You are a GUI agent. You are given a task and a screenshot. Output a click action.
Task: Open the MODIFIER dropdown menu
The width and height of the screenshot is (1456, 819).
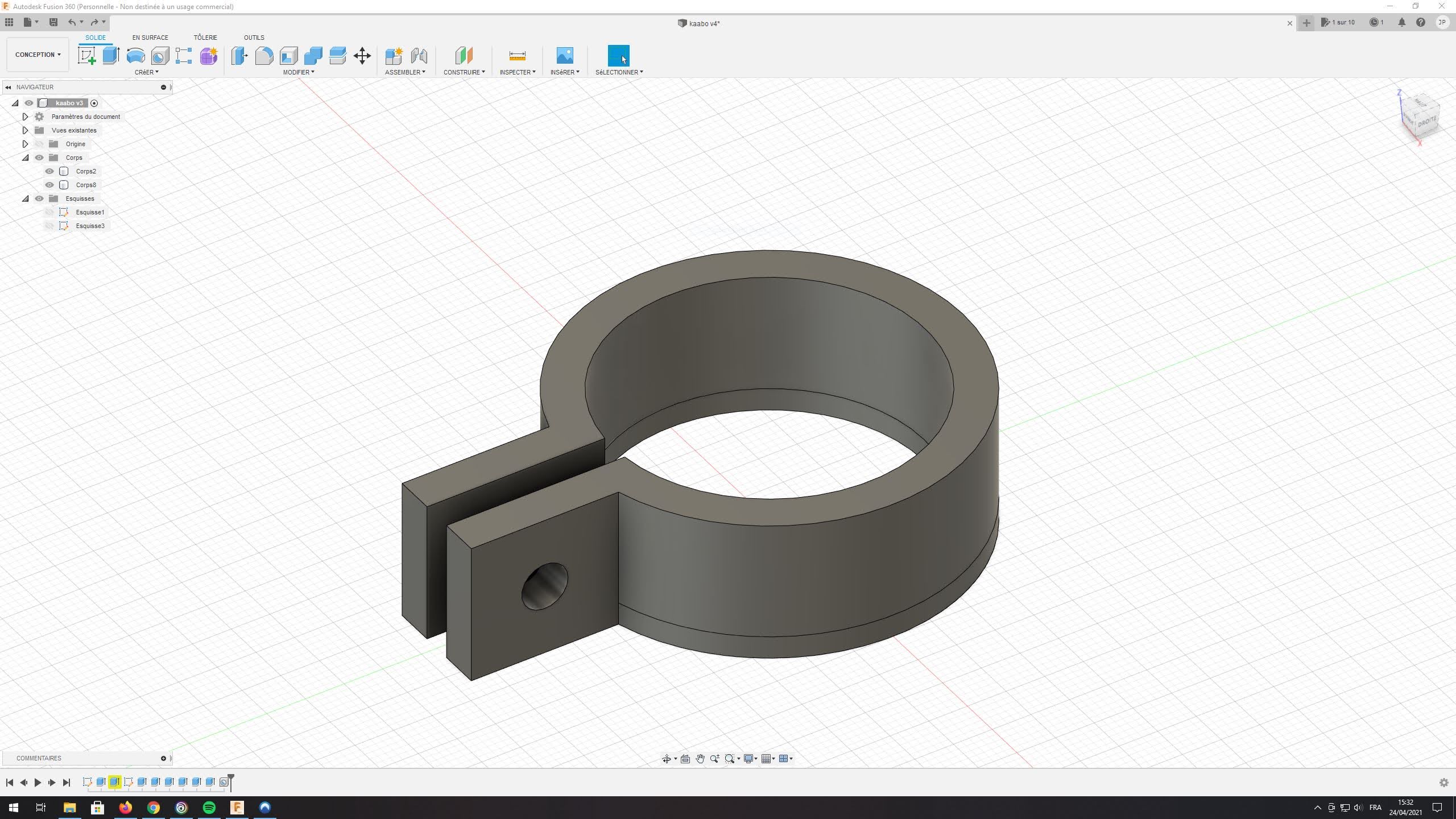[x=299, y=72]
